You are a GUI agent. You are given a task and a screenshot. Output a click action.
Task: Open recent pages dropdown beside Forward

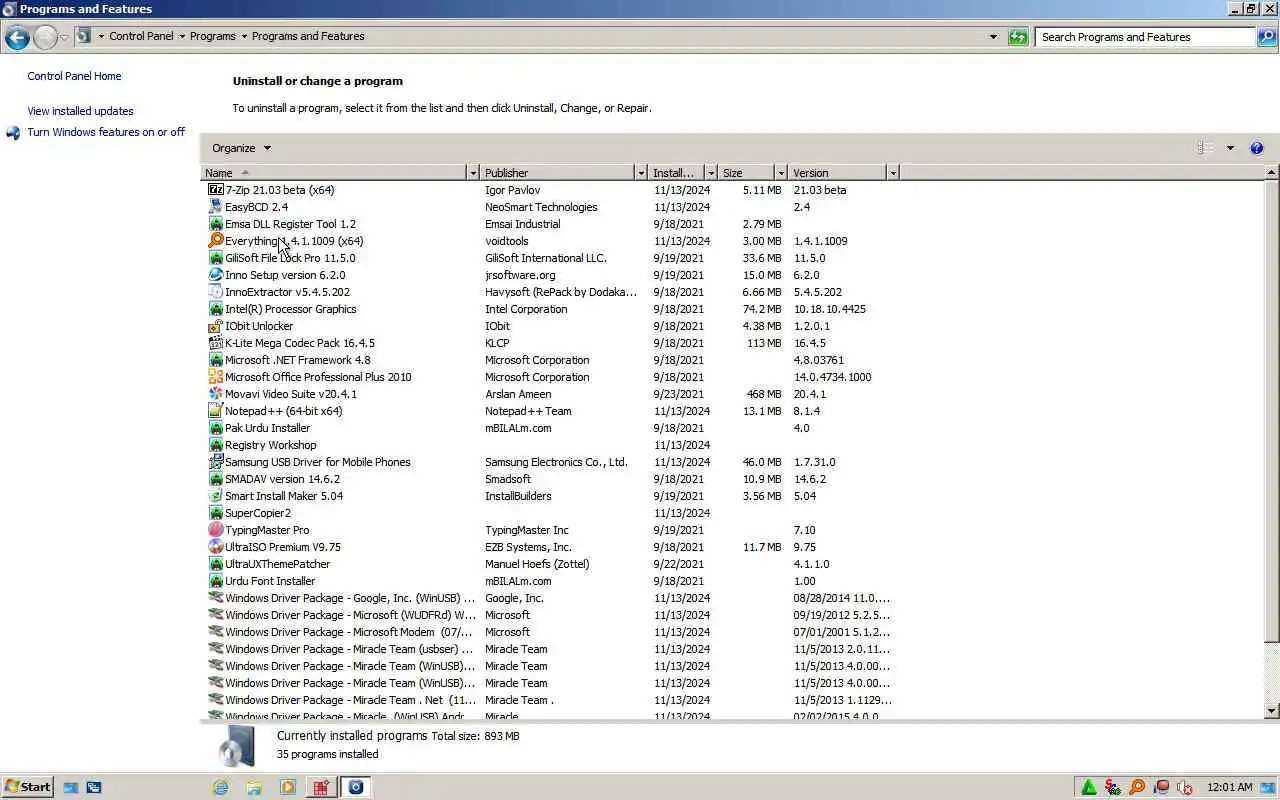[x=65, y=38]
